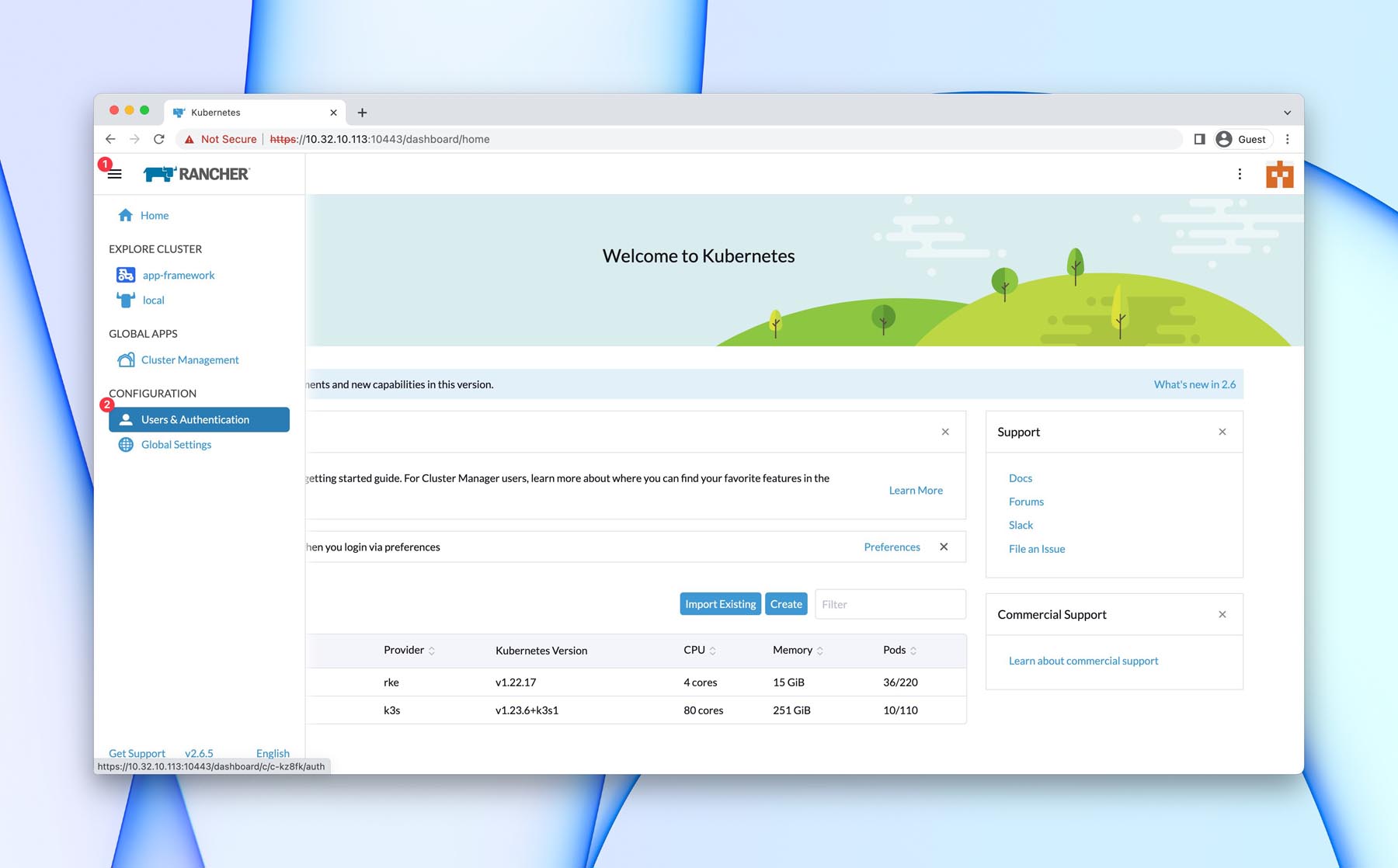Open the hamburger navigation menu
This screenshot has width=1398, height=868.
tap(115, 174)
